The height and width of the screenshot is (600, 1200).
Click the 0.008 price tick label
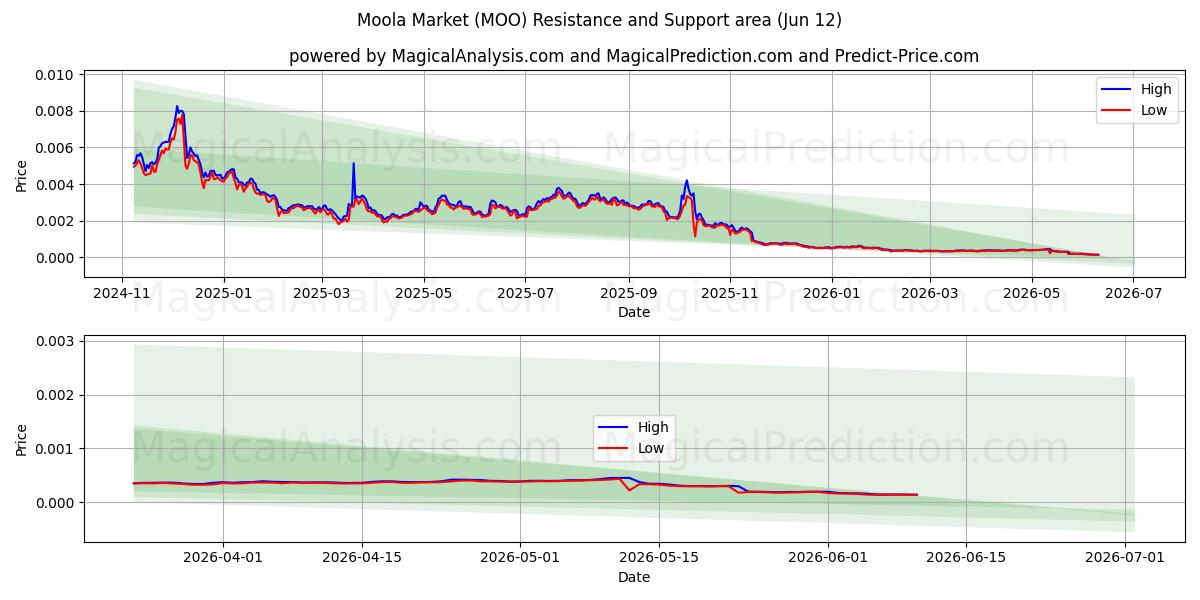[x=55, y=111]
